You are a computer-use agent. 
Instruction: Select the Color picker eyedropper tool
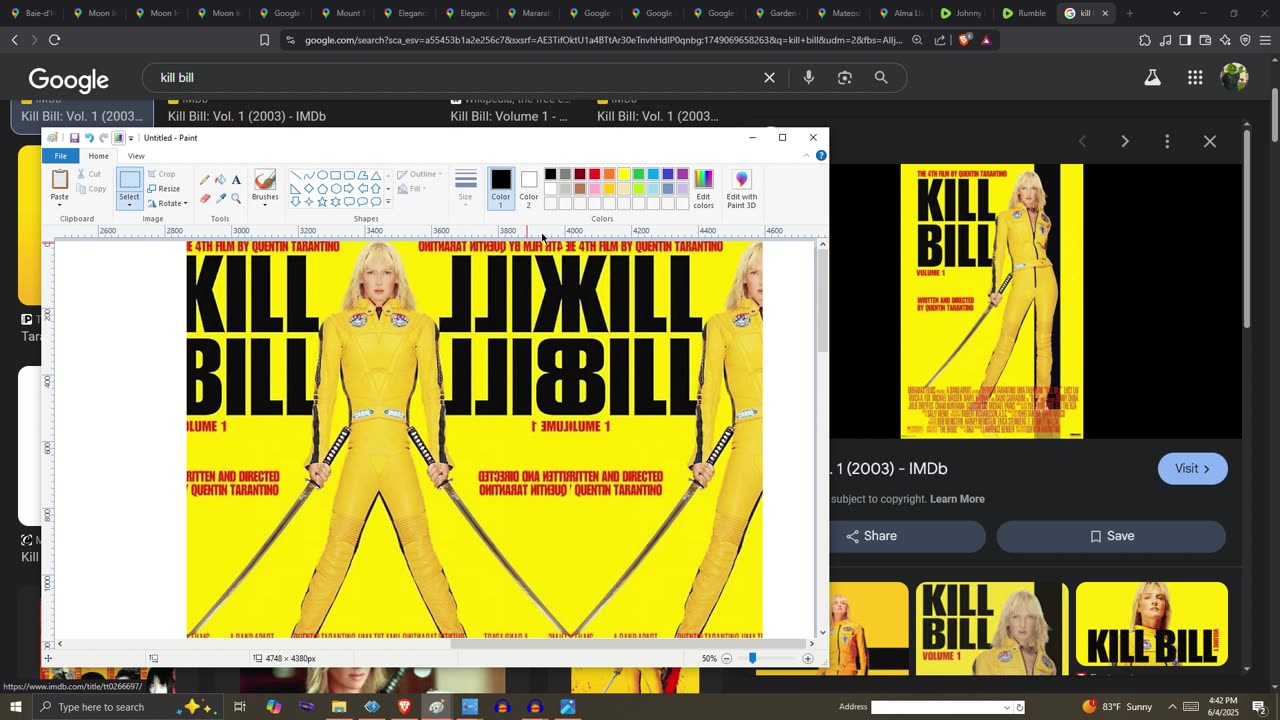pyautogui.click(x=220, y=198)
